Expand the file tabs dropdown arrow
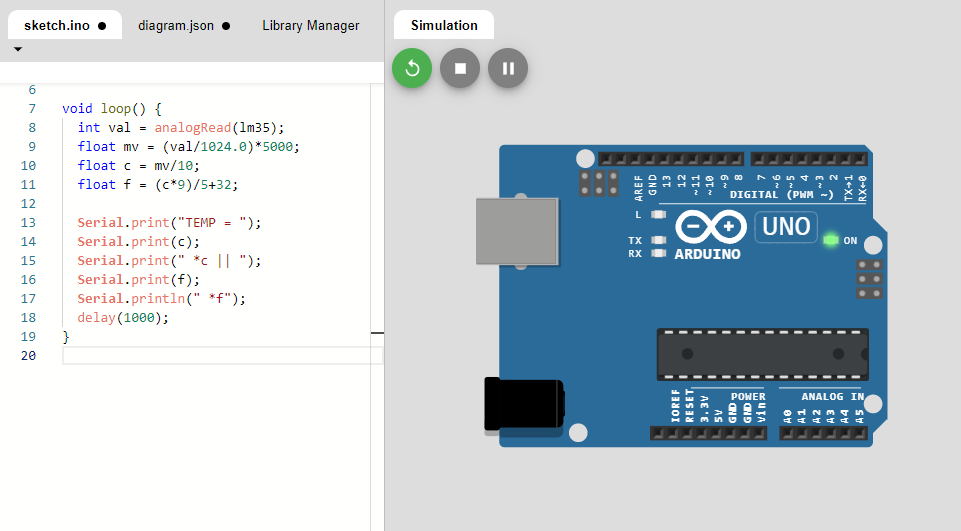The image size is (961, 531). point(18,49)
